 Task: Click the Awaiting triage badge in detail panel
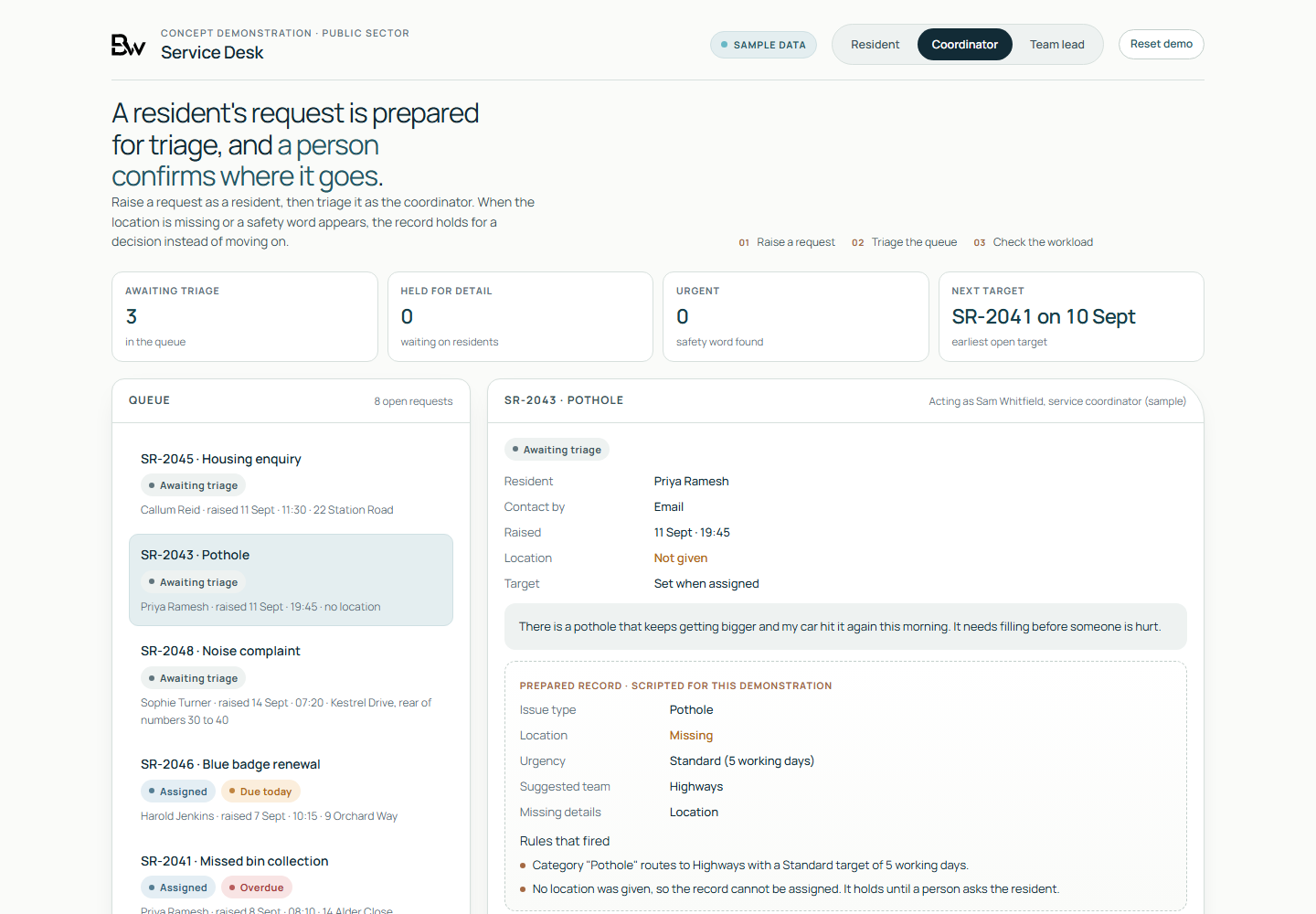point(557,450)
